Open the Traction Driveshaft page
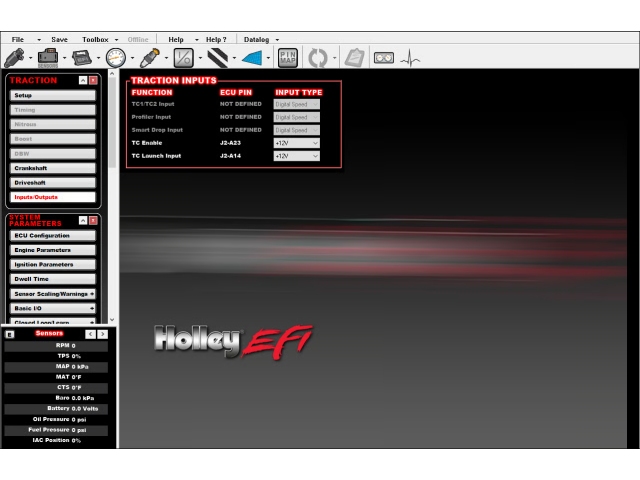Image resolution: width=640 pixels, height=480 pixels. [x=53, y=183]
